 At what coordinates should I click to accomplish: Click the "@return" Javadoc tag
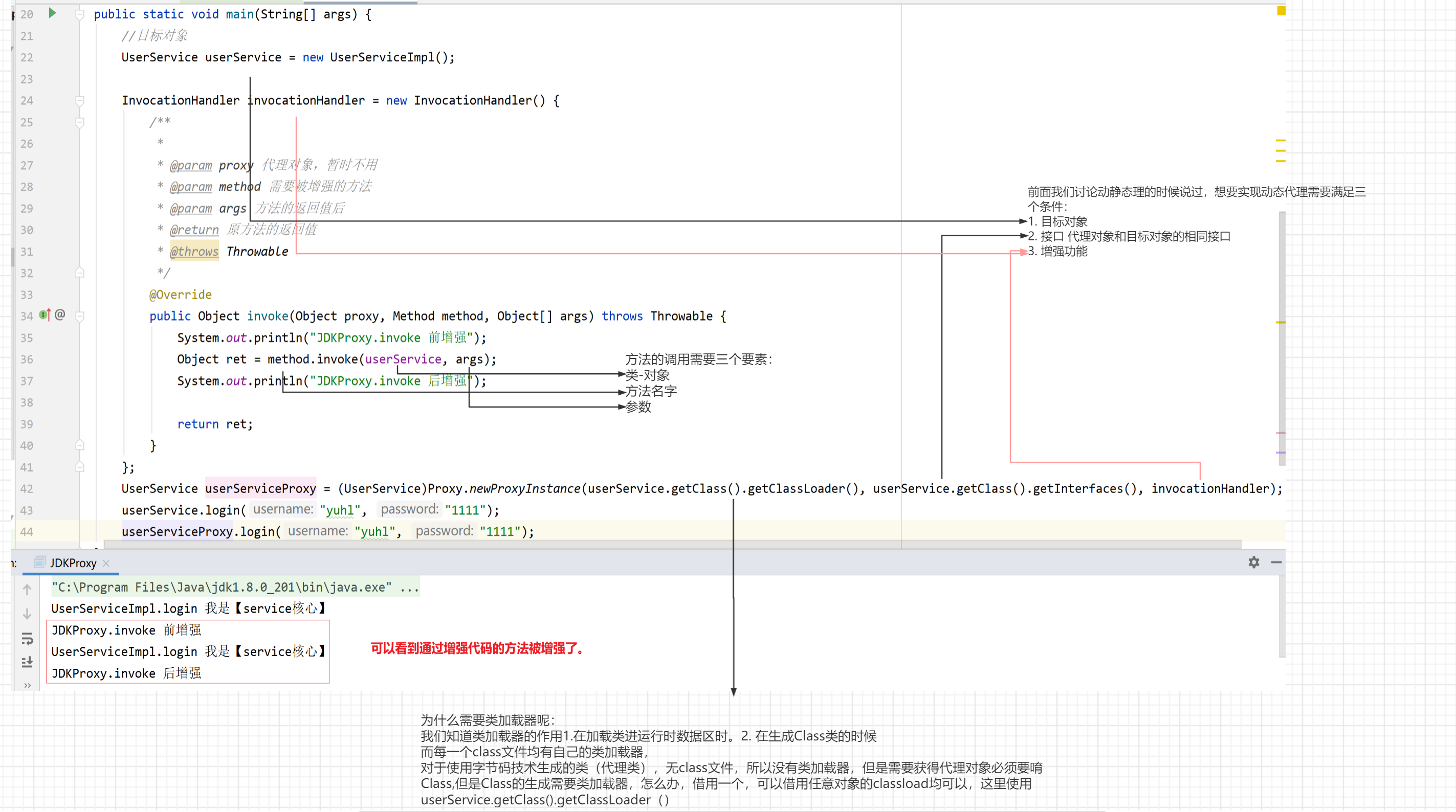(194, 230)
